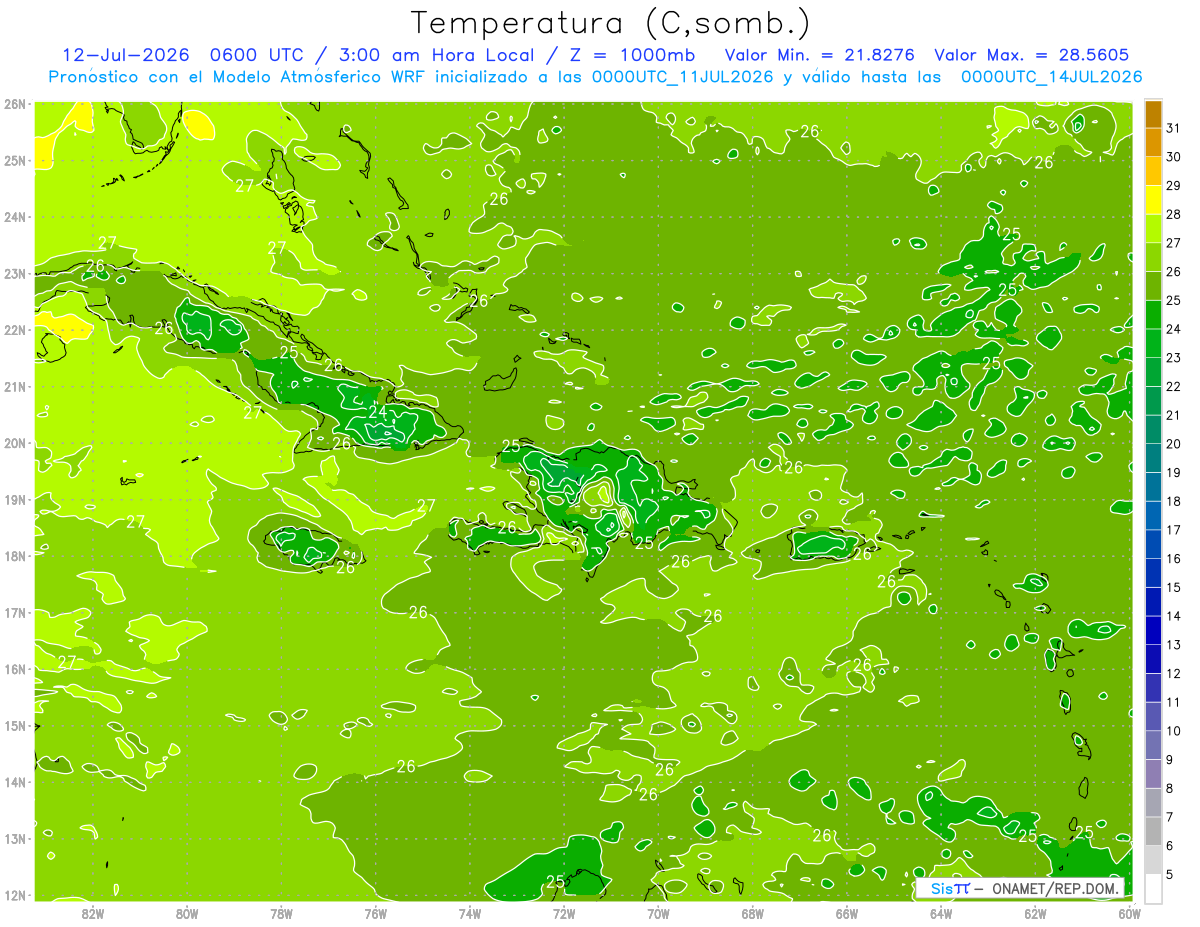Pick the teal swatch between 19 and 20
Screen dimensions: 1200x927
click(x=1153, y=458)
